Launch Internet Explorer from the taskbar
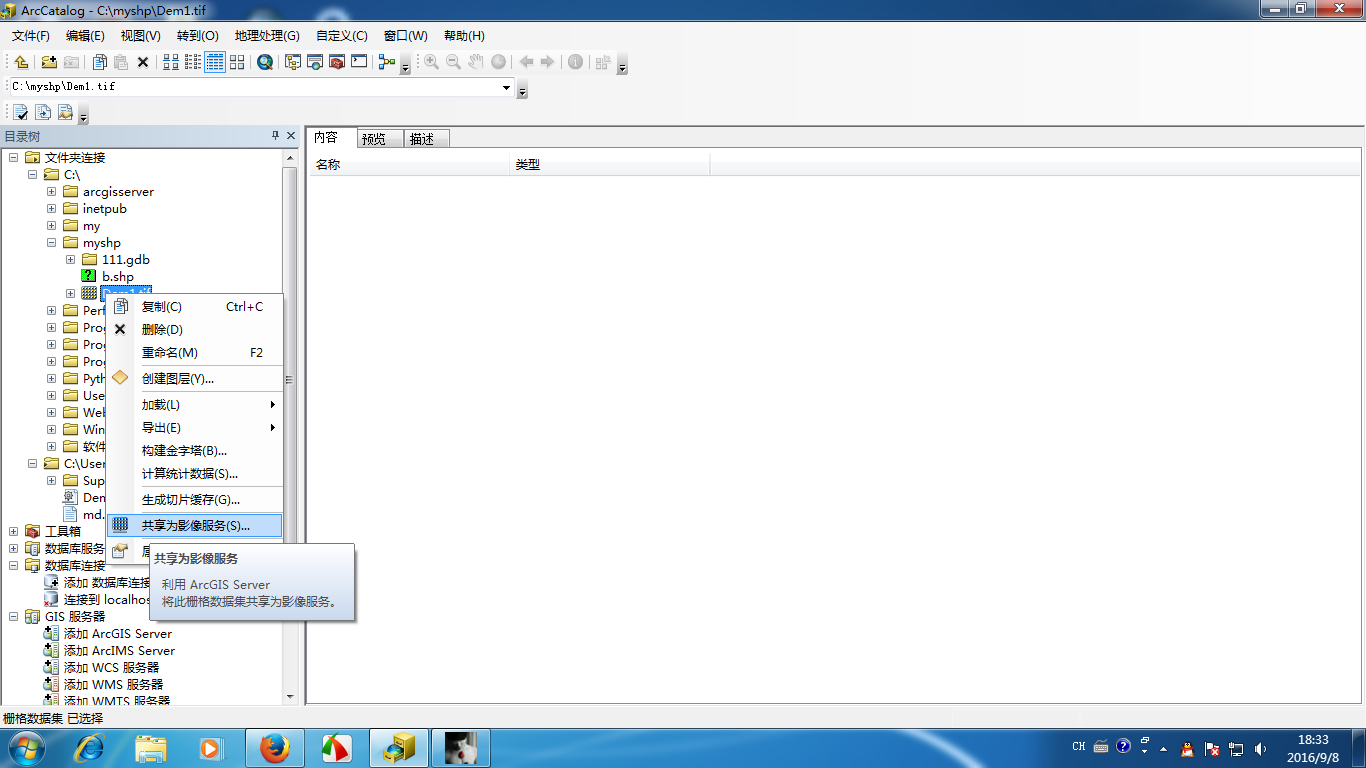Screen dimensions: 1366x768 click(x=89, y=748)
